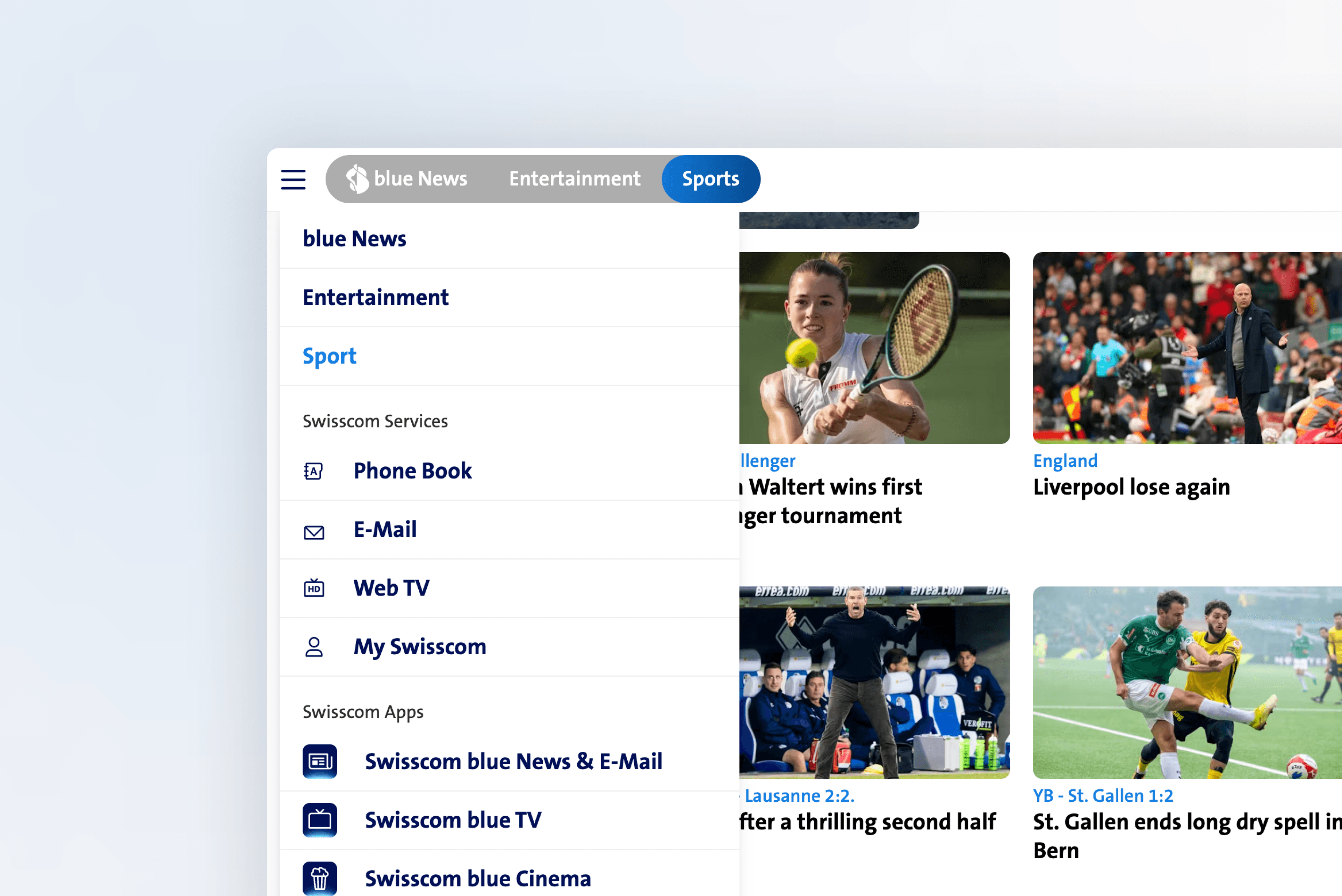Open the shouting coach on sideline photo
This screenshot has width=1342, height=896.
tap(874, 682)
